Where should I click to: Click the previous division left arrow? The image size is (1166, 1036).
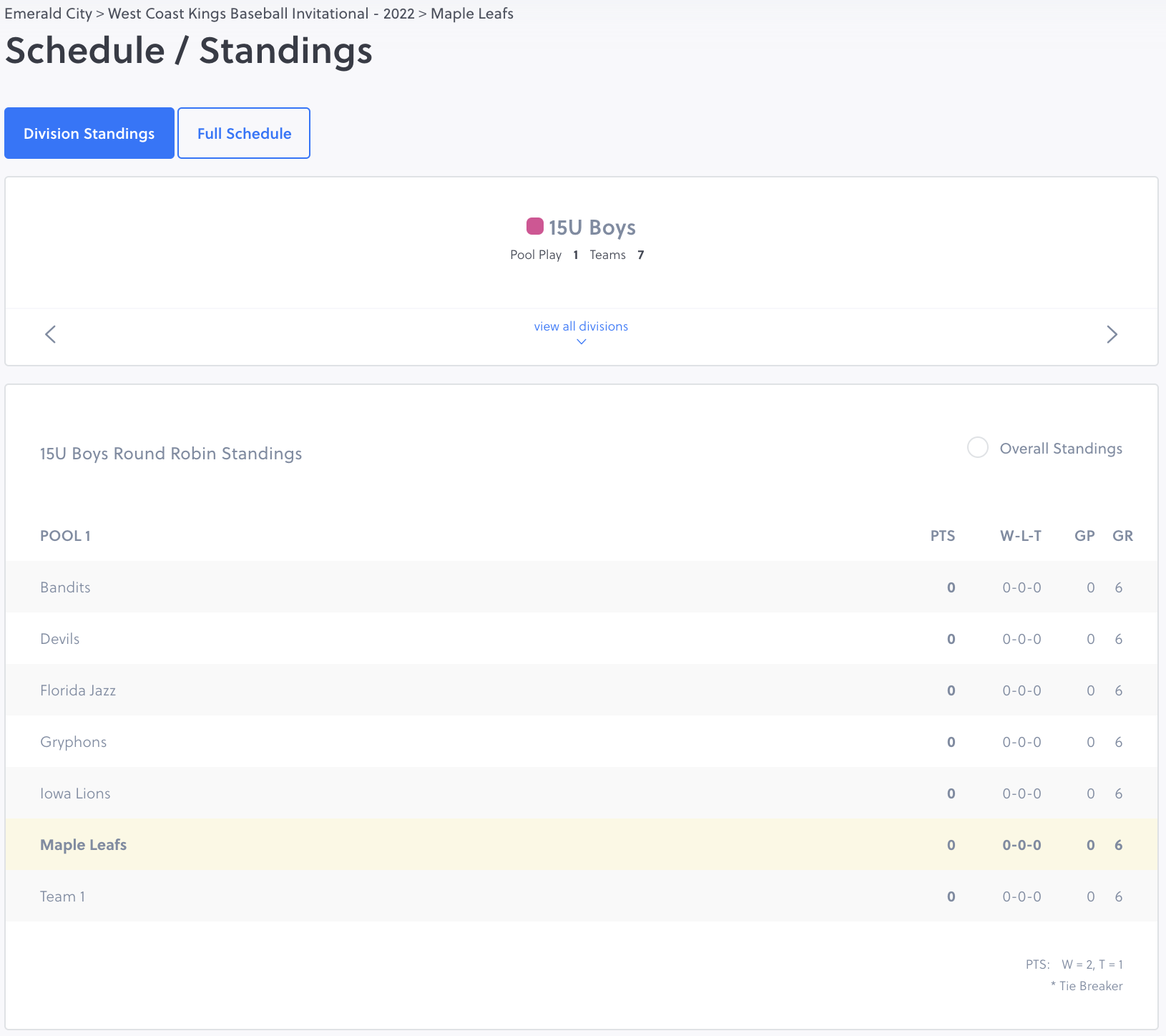[x=50, y=334]
